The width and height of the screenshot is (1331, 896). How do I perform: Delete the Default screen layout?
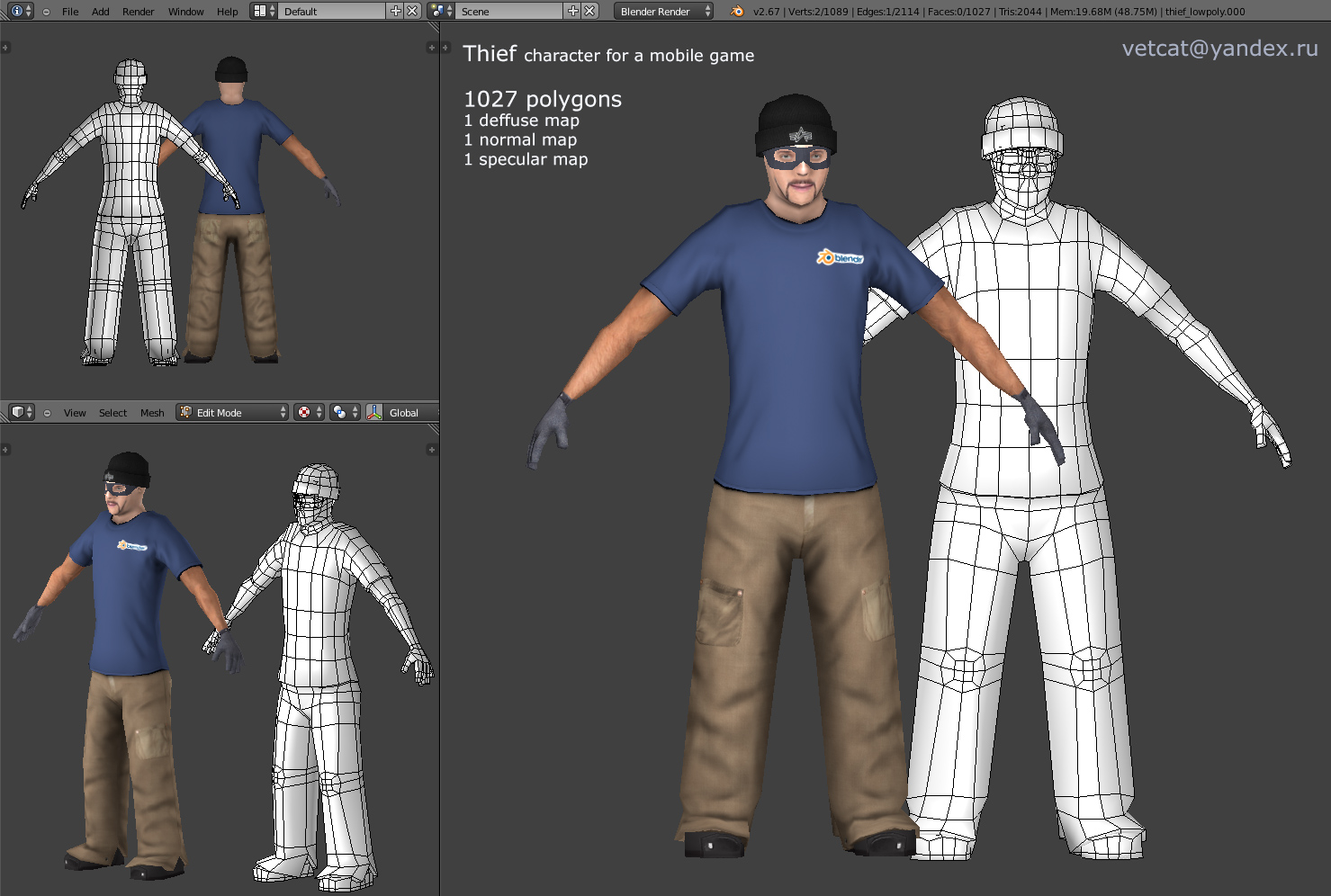pyautogui.click(x=412, y=11)
